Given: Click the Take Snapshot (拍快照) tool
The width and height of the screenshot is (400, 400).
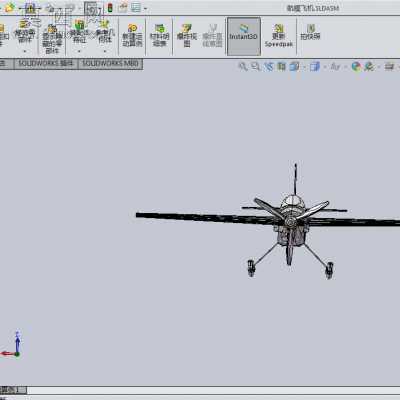Looking at the screenshot, I should (310, 32).
